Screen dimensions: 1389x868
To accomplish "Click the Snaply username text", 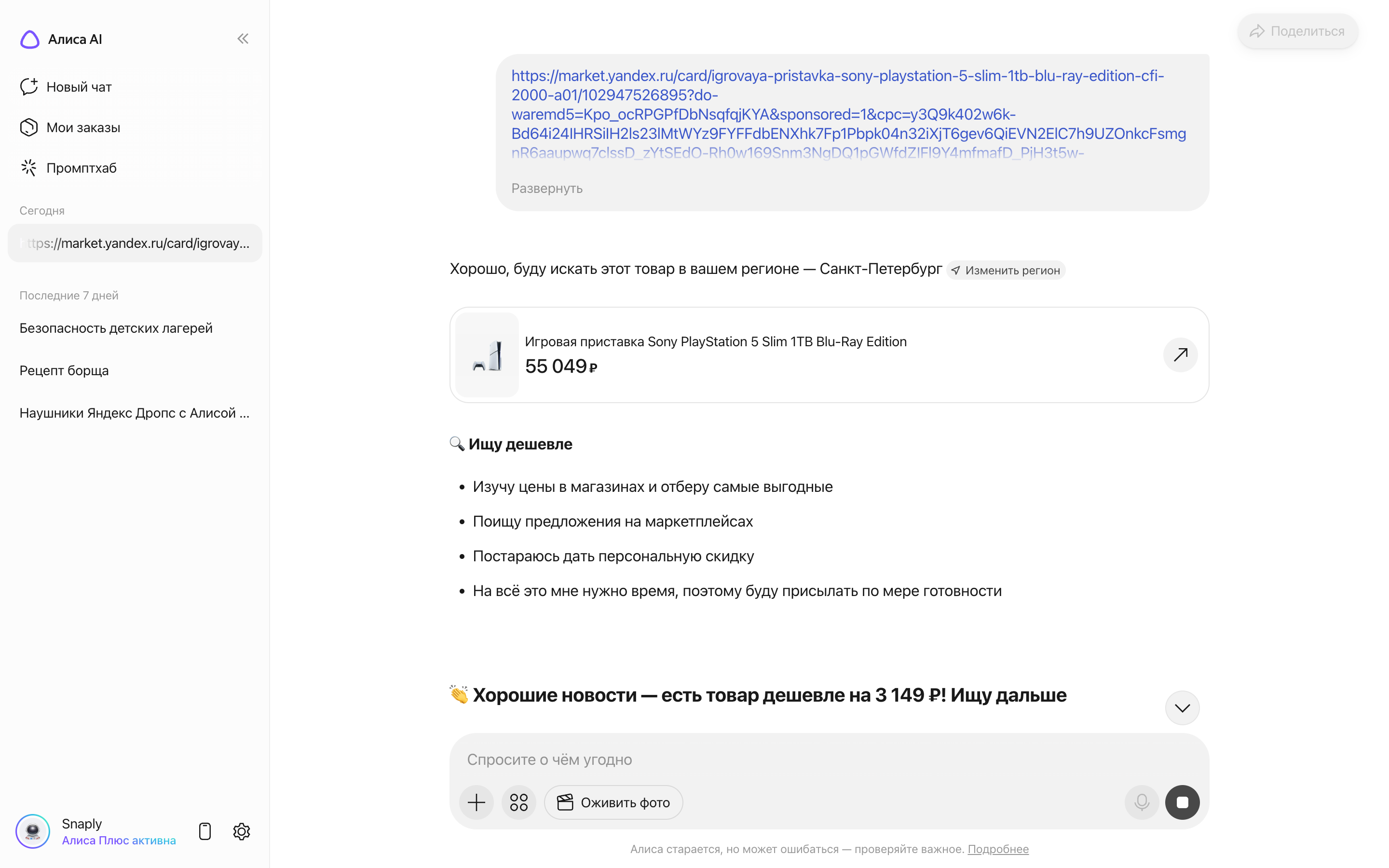I will 82,823.
